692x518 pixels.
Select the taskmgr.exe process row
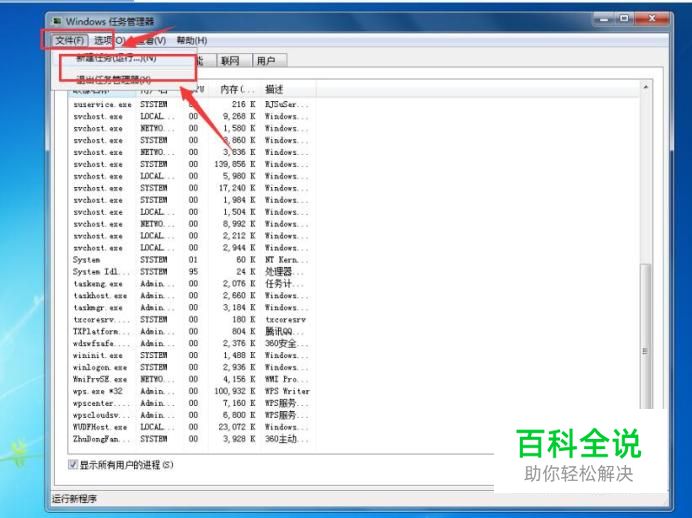coord(191,307)
